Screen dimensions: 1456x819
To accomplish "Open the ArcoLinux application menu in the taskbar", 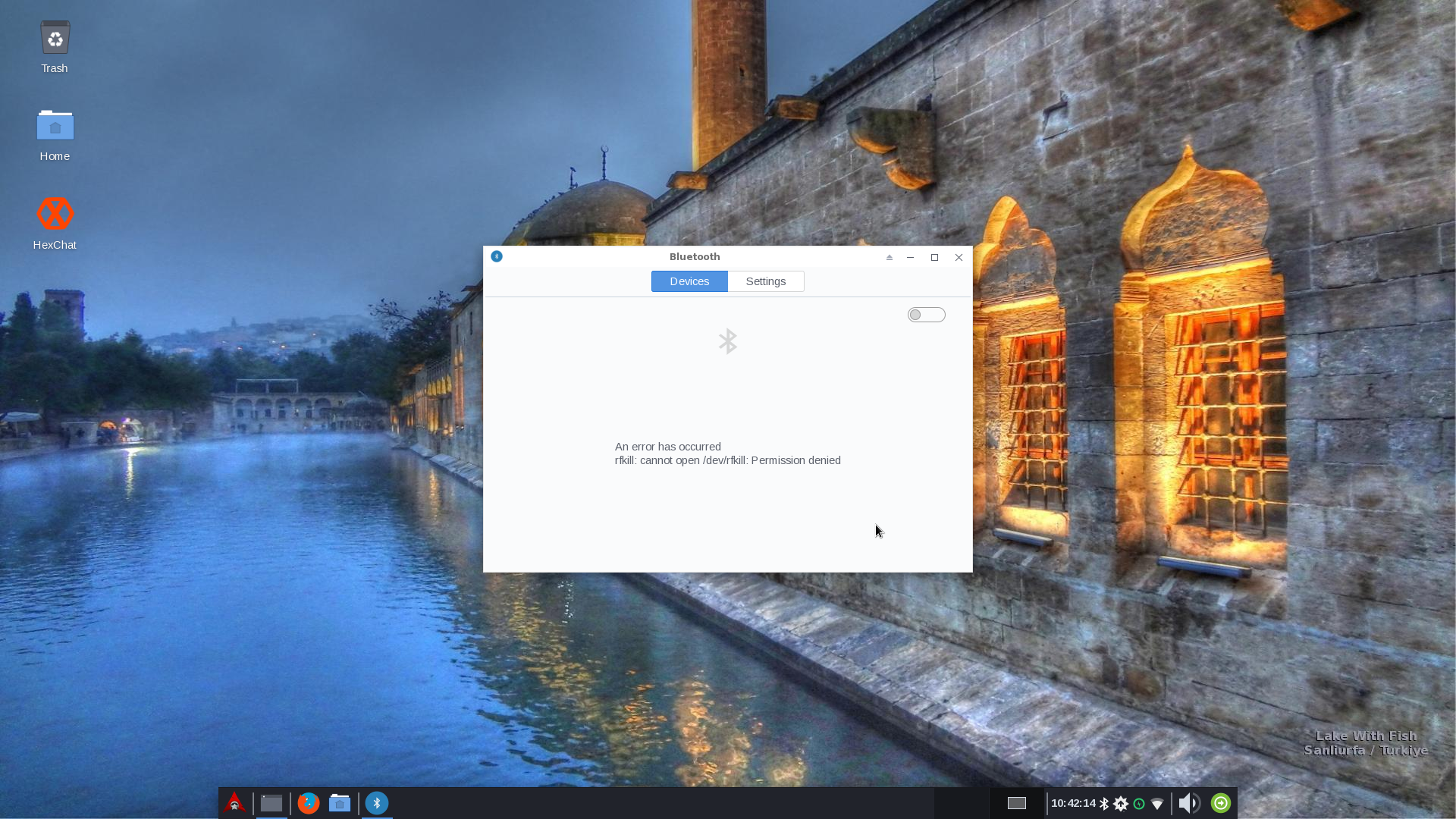I will click(x=234, y=803).
